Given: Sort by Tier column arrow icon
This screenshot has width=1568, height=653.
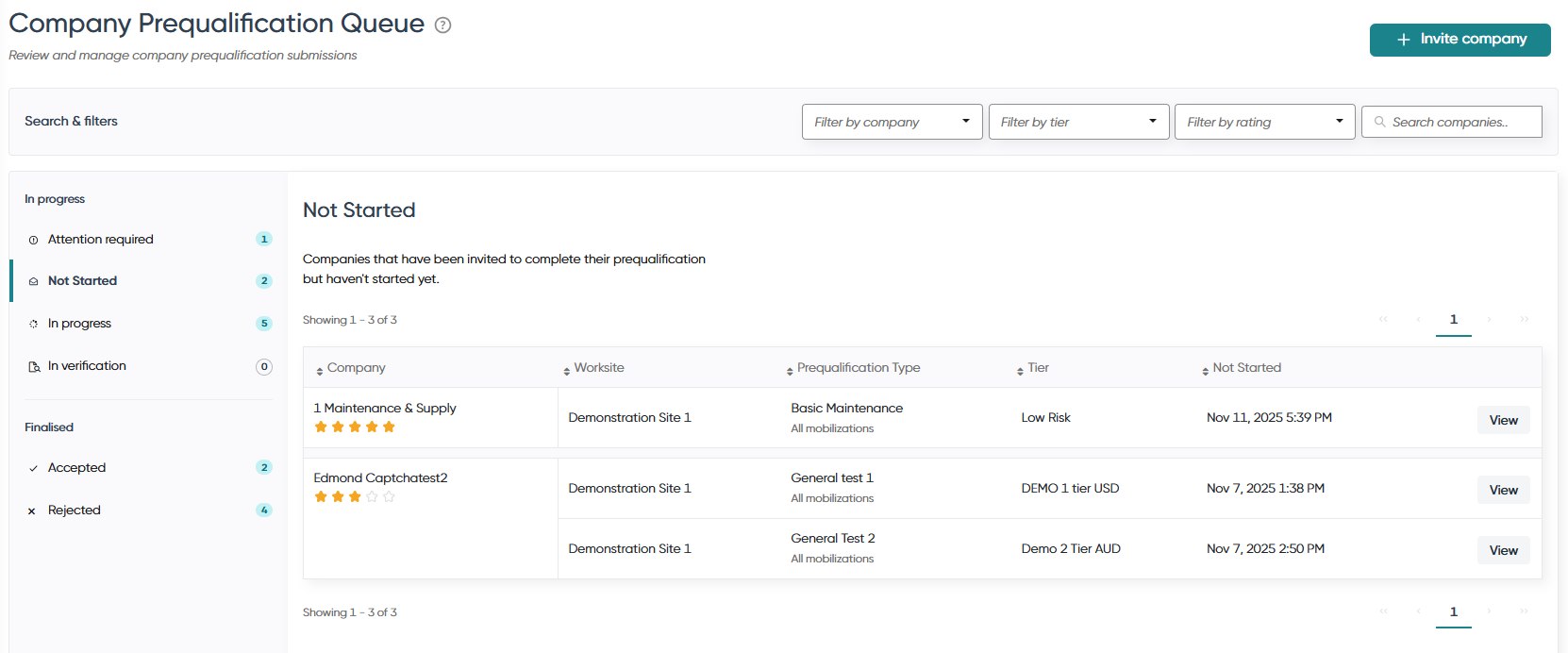Looking at the screenshot, I should coord(1020,371).
